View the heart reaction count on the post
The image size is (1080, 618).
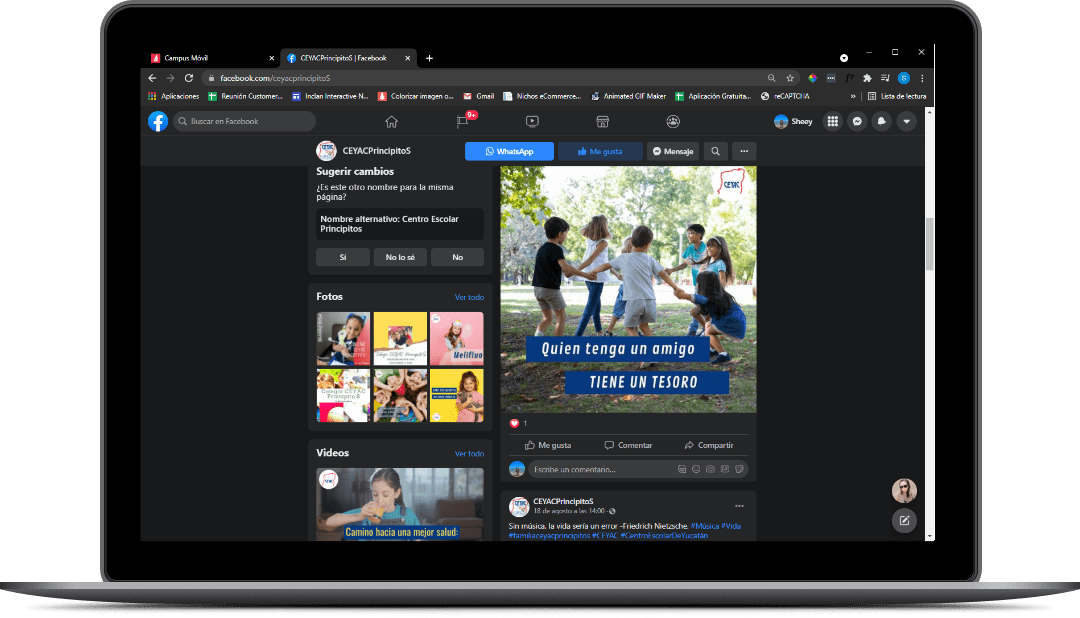pos(518,424)
